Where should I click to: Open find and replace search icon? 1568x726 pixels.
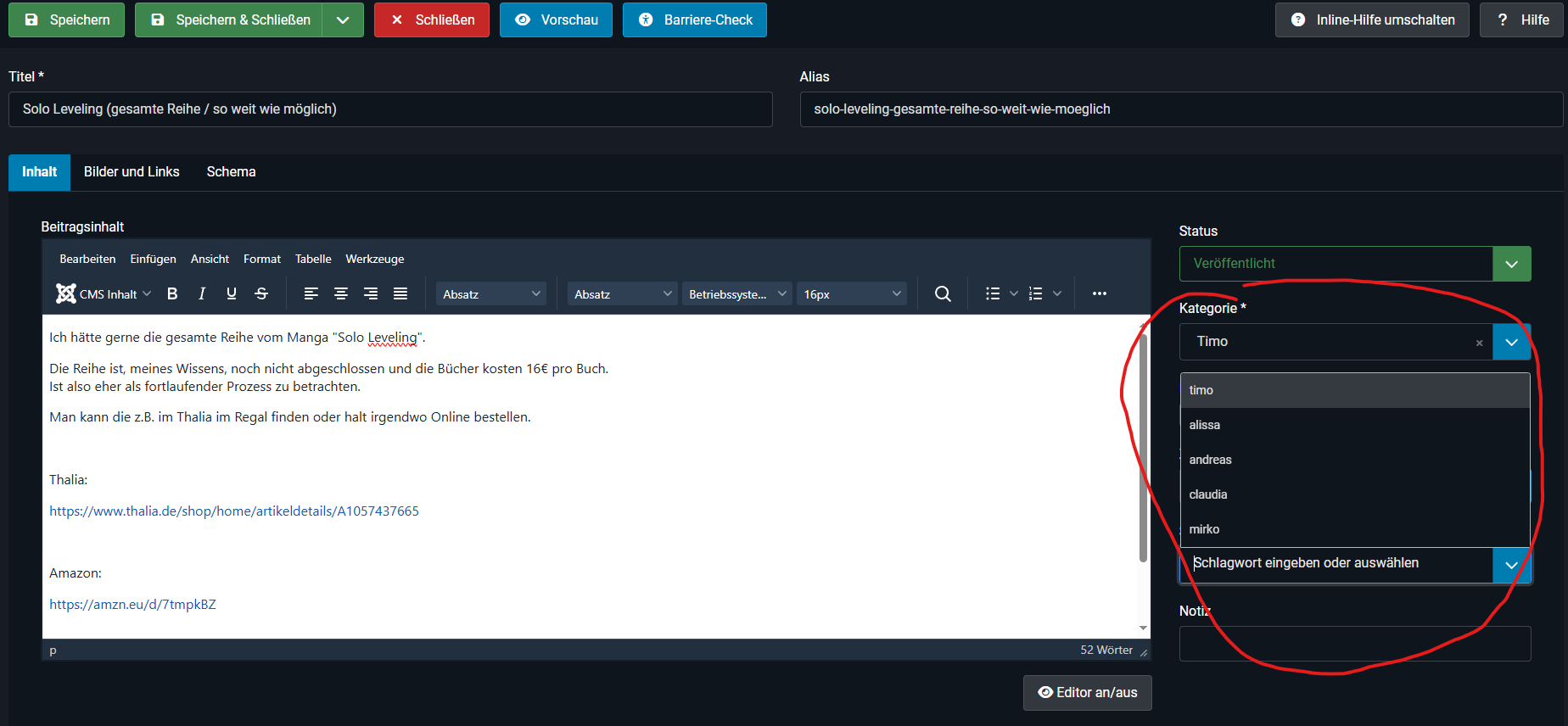943,293
